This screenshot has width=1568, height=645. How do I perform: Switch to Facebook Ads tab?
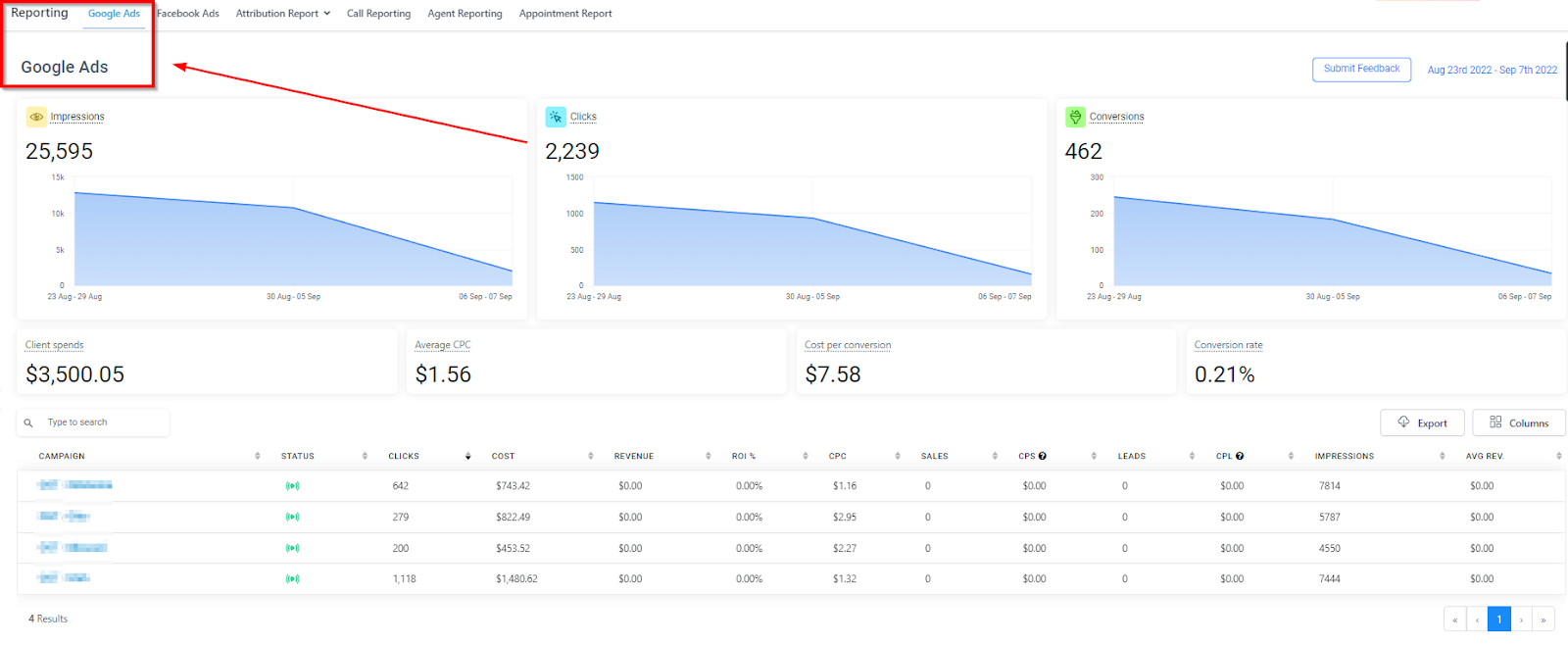tap(188, 14)
